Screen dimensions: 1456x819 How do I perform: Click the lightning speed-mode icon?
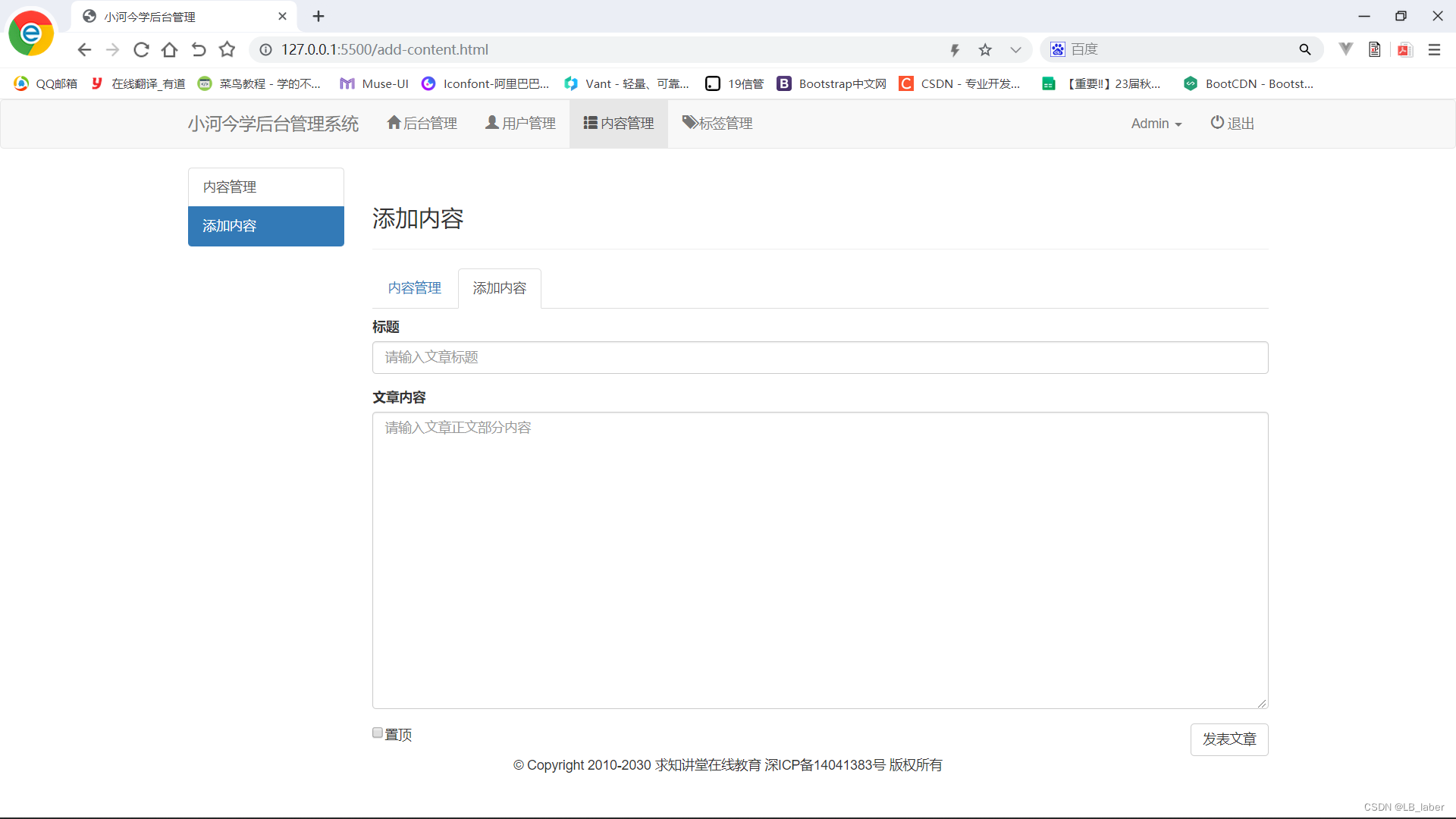(x=955, y=49)
